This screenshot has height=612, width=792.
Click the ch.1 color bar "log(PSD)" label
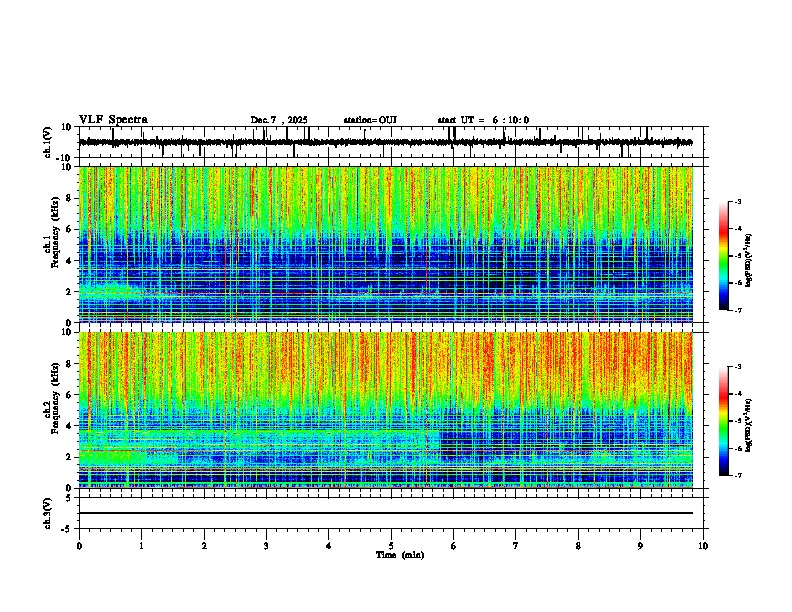(749, 260)
